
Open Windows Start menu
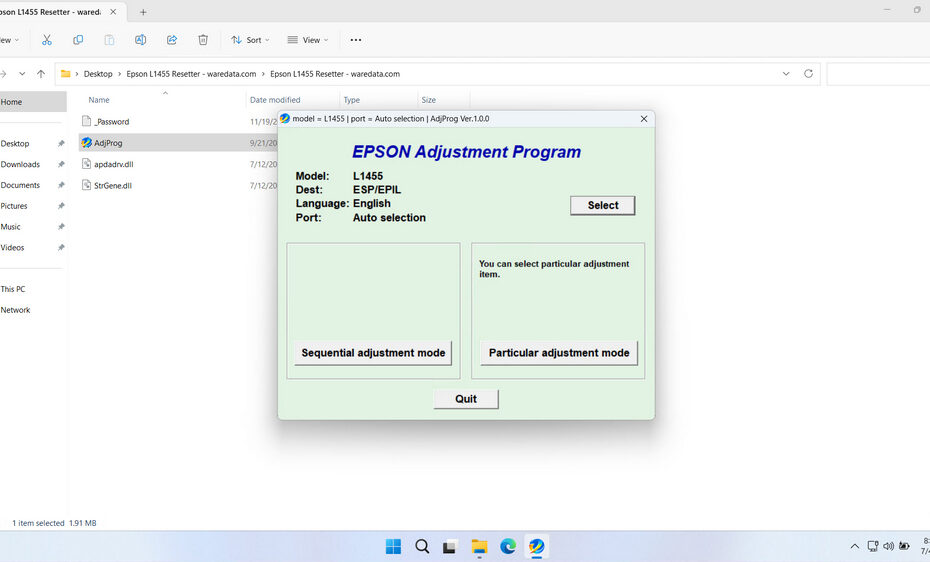tap(393, 546)
